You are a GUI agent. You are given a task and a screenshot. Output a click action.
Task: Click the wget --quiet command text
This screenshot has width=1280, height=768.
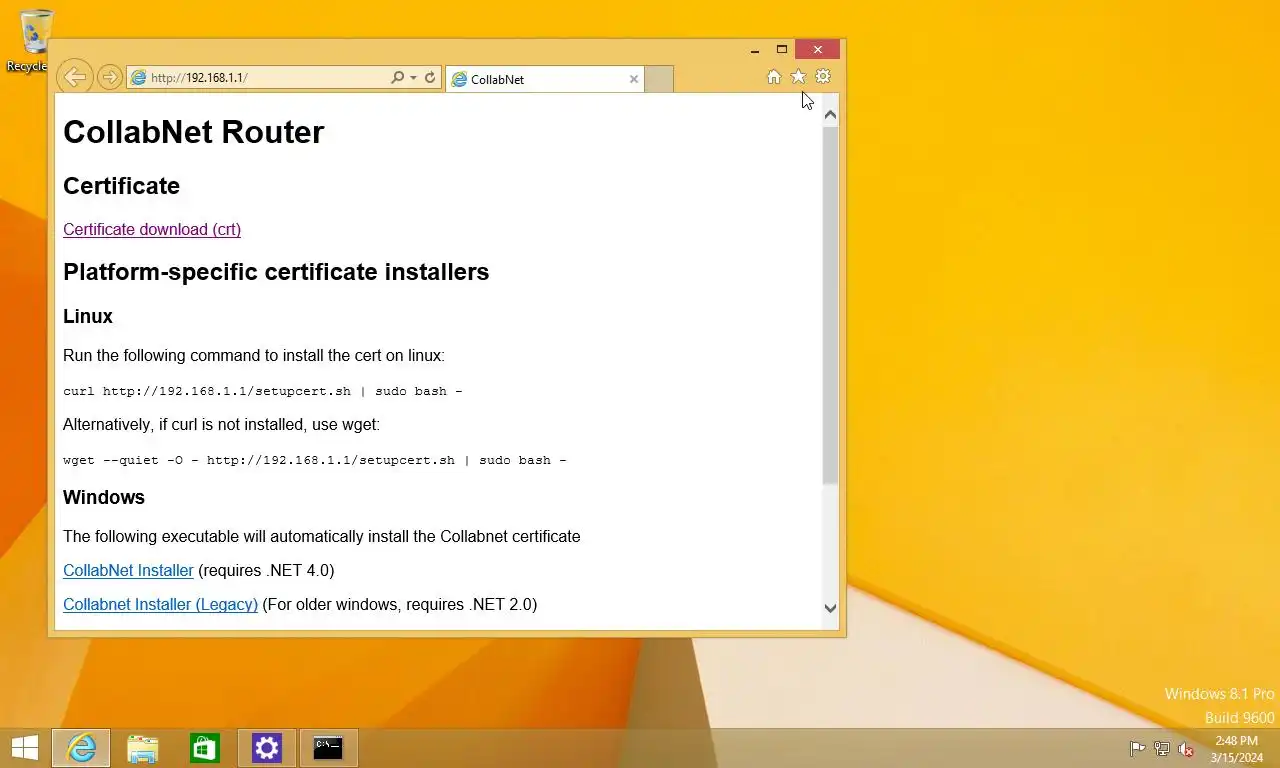tap(315, 460)
